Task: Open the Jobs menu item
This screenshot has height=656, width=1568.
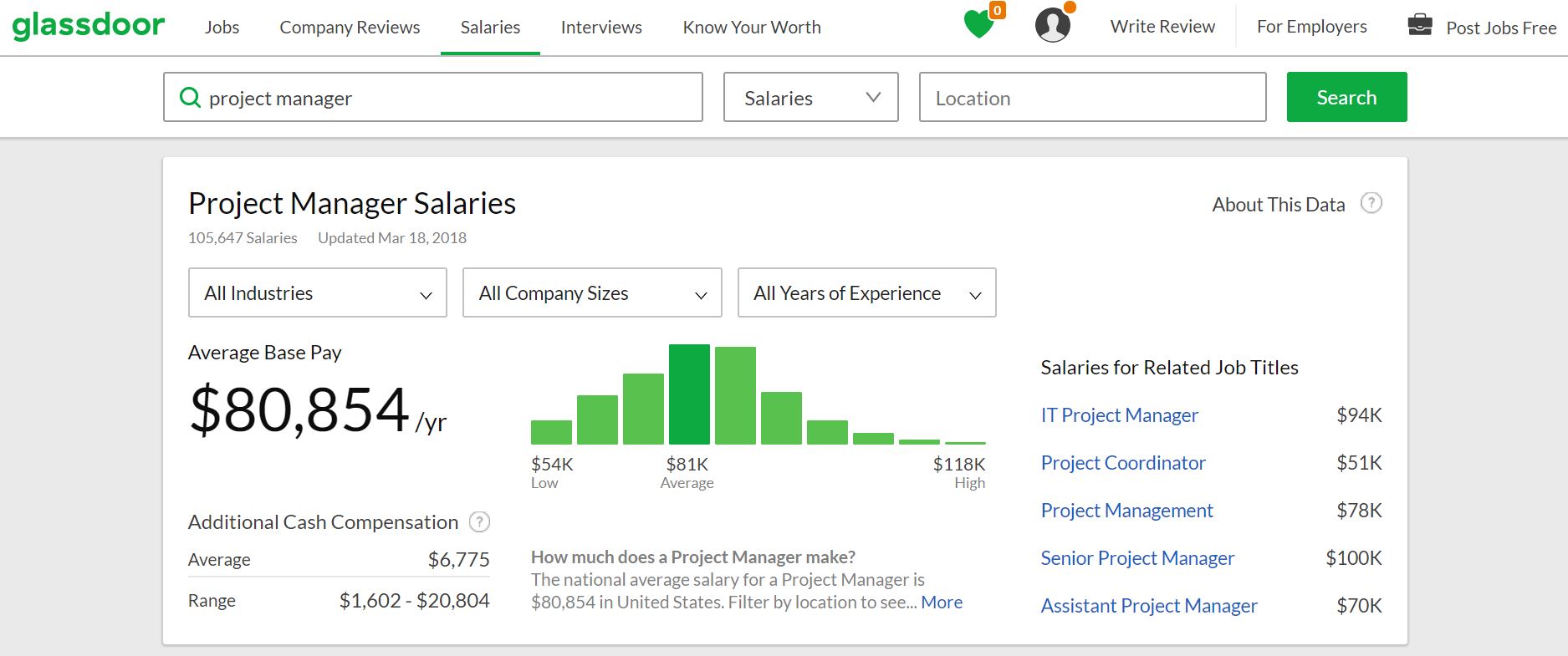Action: [x=222, y=27]
